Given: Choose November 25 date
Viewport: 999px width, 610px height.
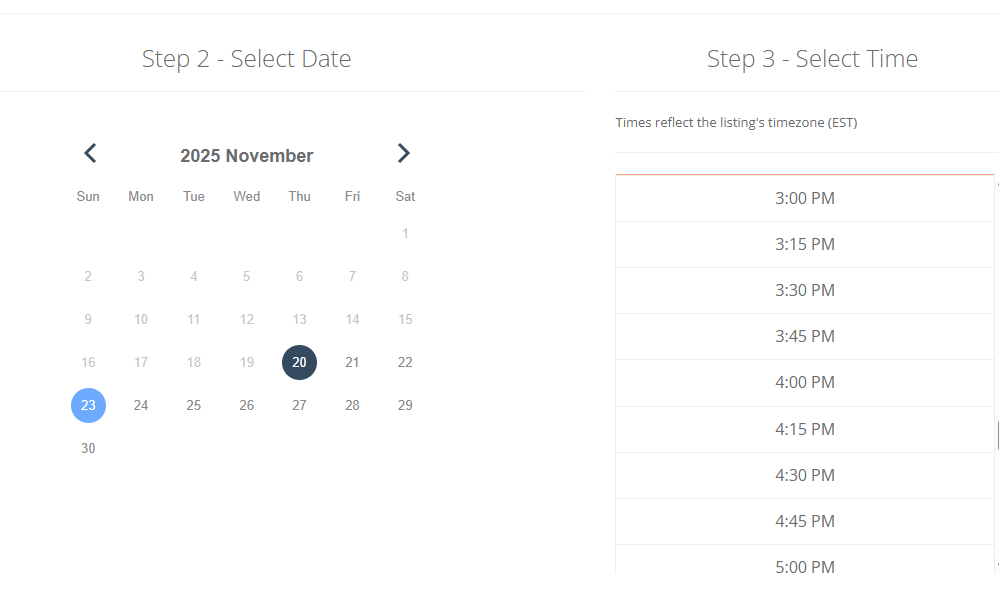Looking at the screenshot, I should tap(194, 405).
